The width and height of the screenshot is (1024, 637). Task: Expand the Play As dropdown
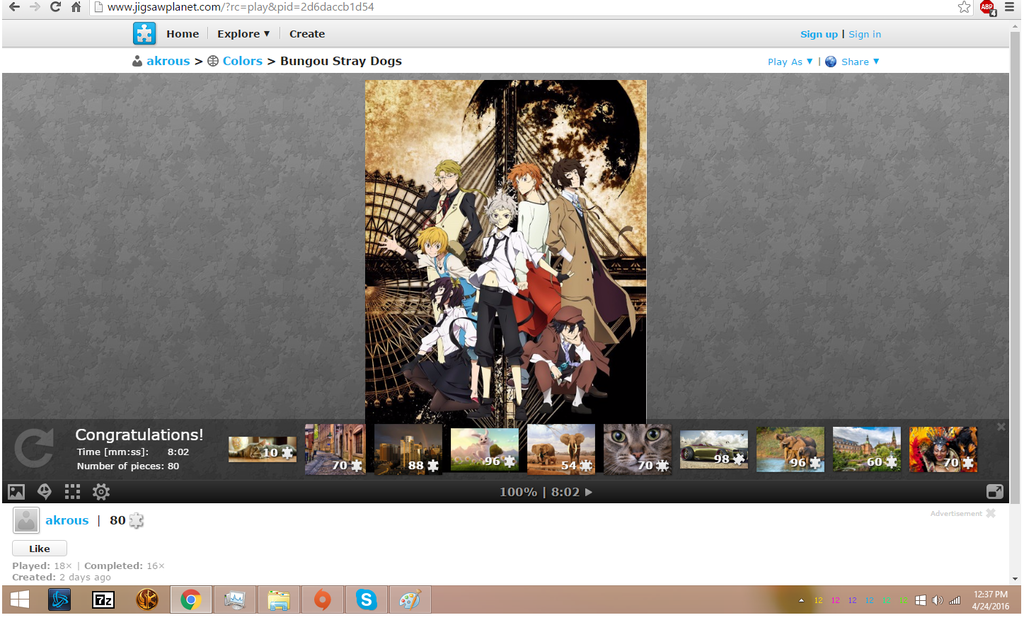(790, 61)
